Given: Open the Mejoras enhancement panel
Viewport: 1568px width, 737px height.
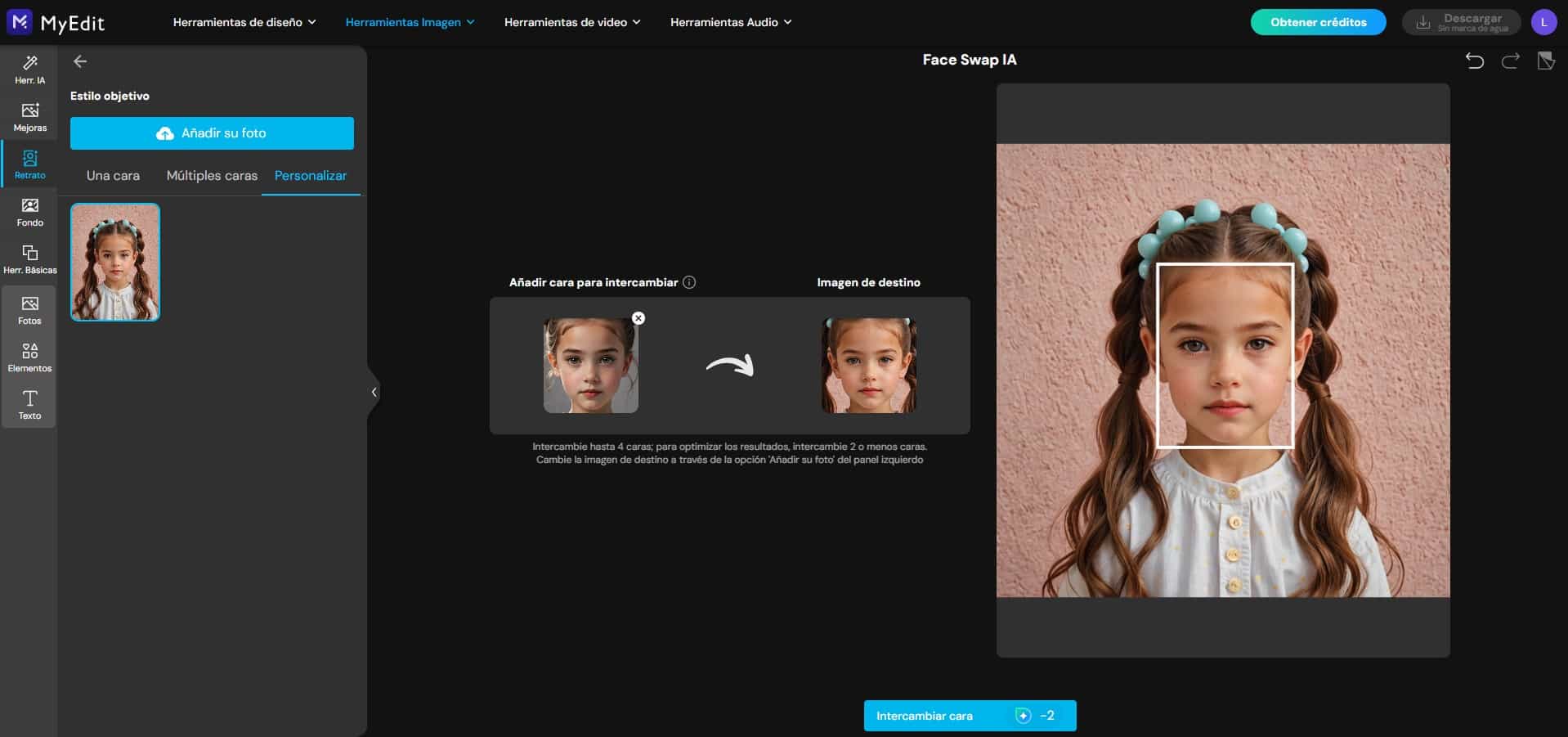Looking at the screenshot, I should pyautogui.click(x=29, y=117).
